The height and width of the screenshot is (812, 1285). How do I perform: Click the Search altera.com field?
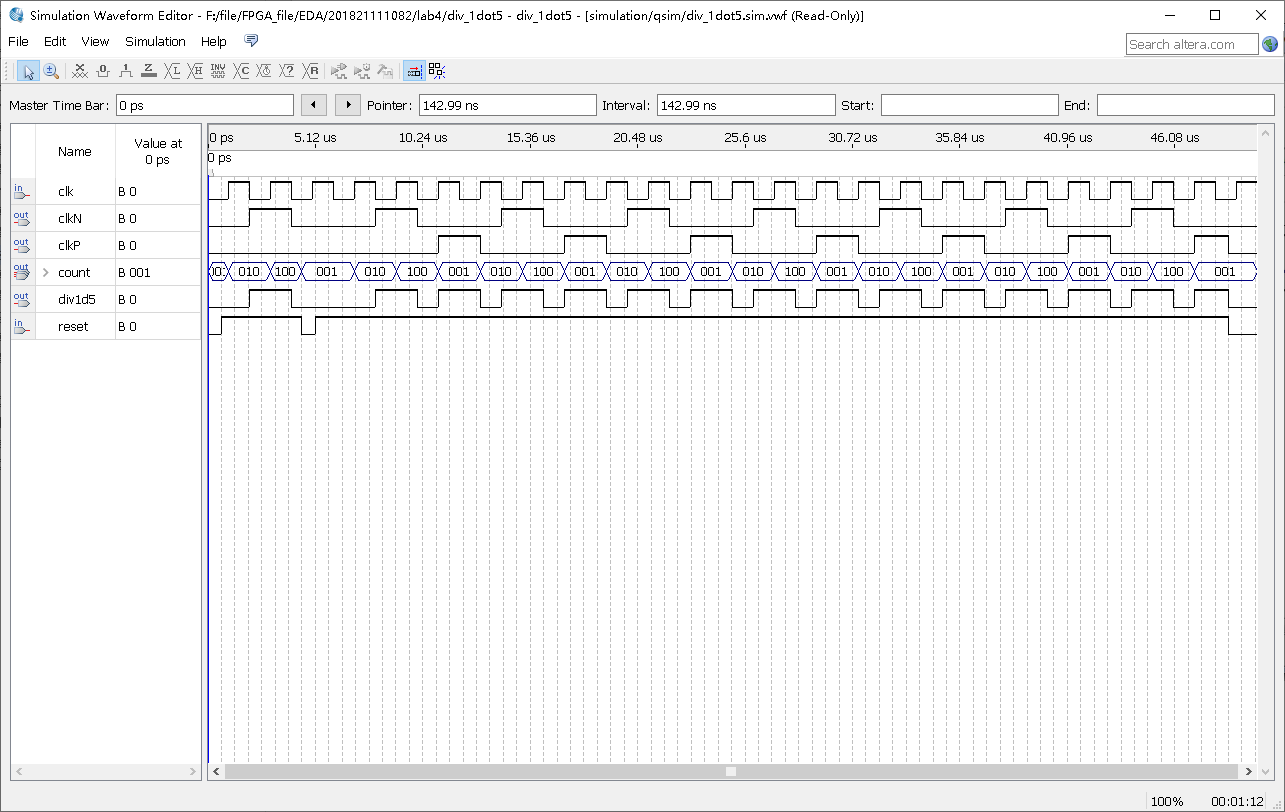click(1193, 44)
